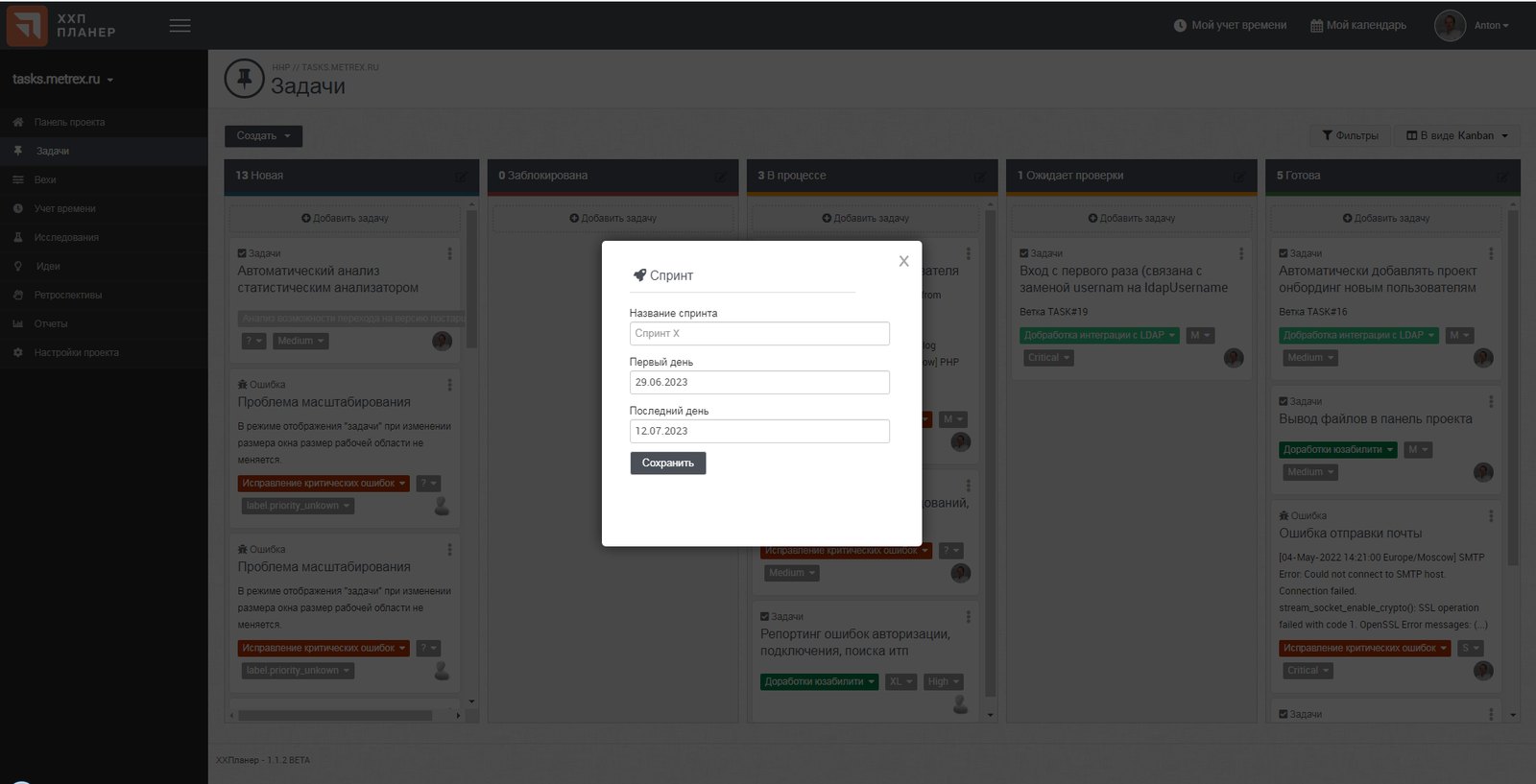
Task: Click the Последний день date field
Action: click(x=759, y=431)
